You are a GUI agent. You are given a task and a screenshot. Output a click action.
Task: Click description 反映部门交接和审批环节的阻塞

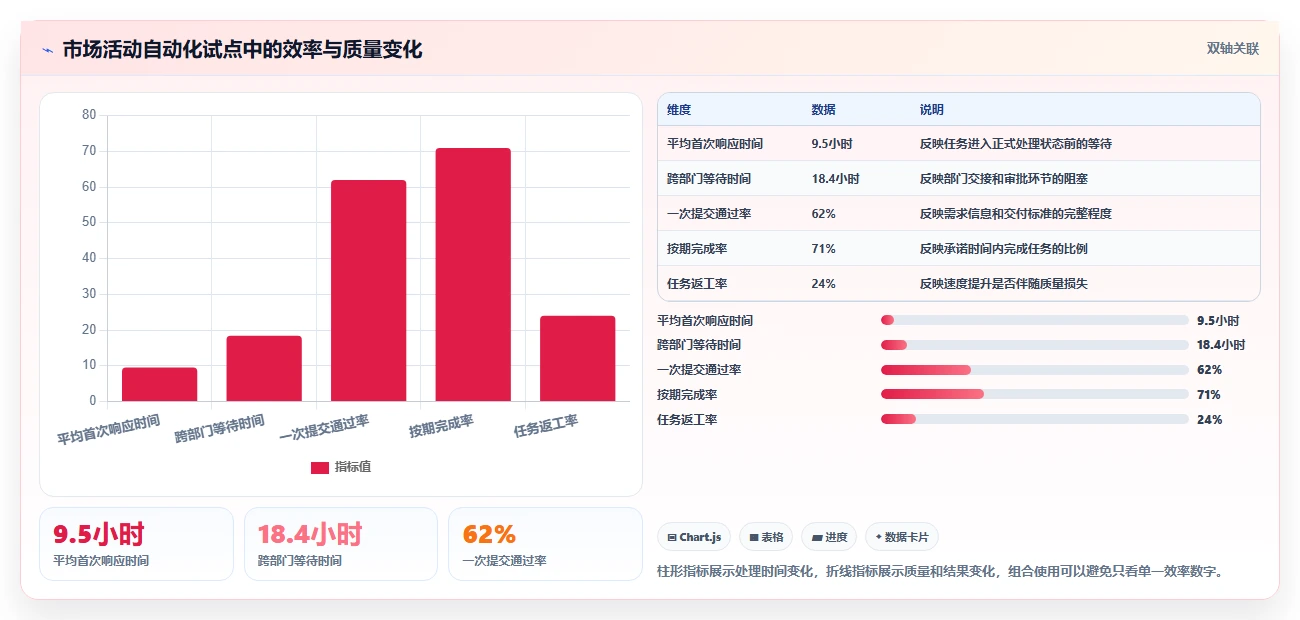tap(1004, 179)
